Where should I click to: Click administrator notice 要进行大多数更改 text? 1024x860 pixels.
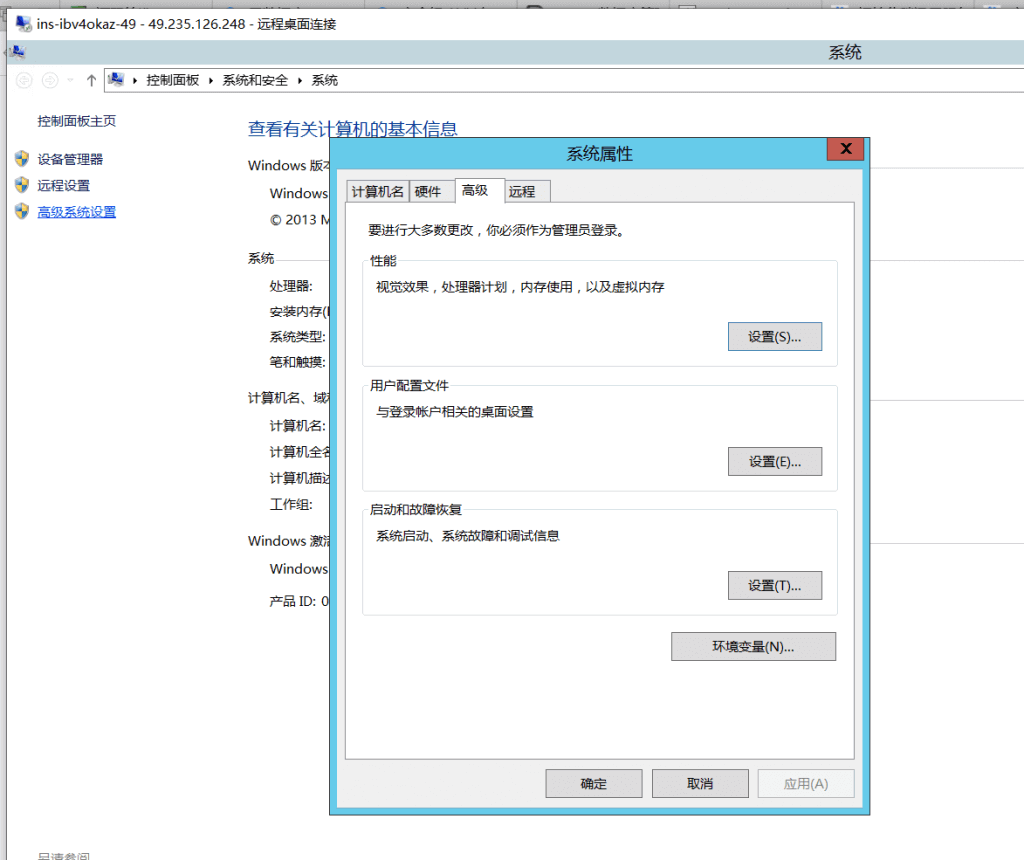tap(496, 231)
